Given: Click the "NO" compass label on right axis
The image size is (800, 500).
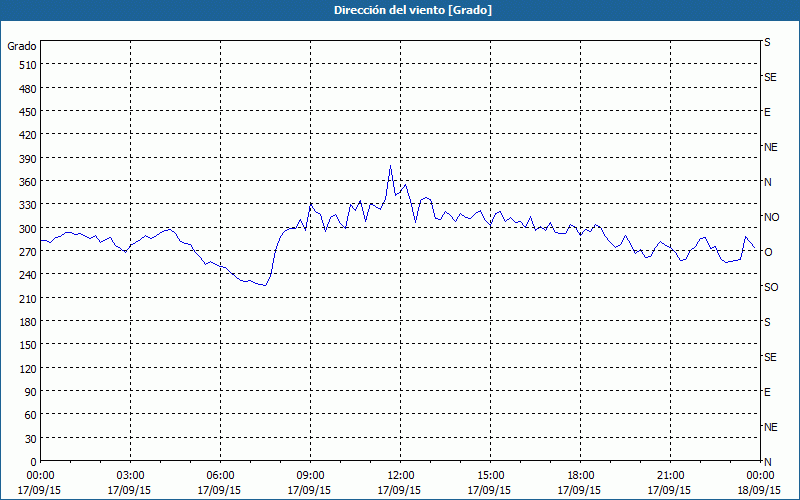Looking at the screenshot, I should pyautogui.click(x=771, y=217).
